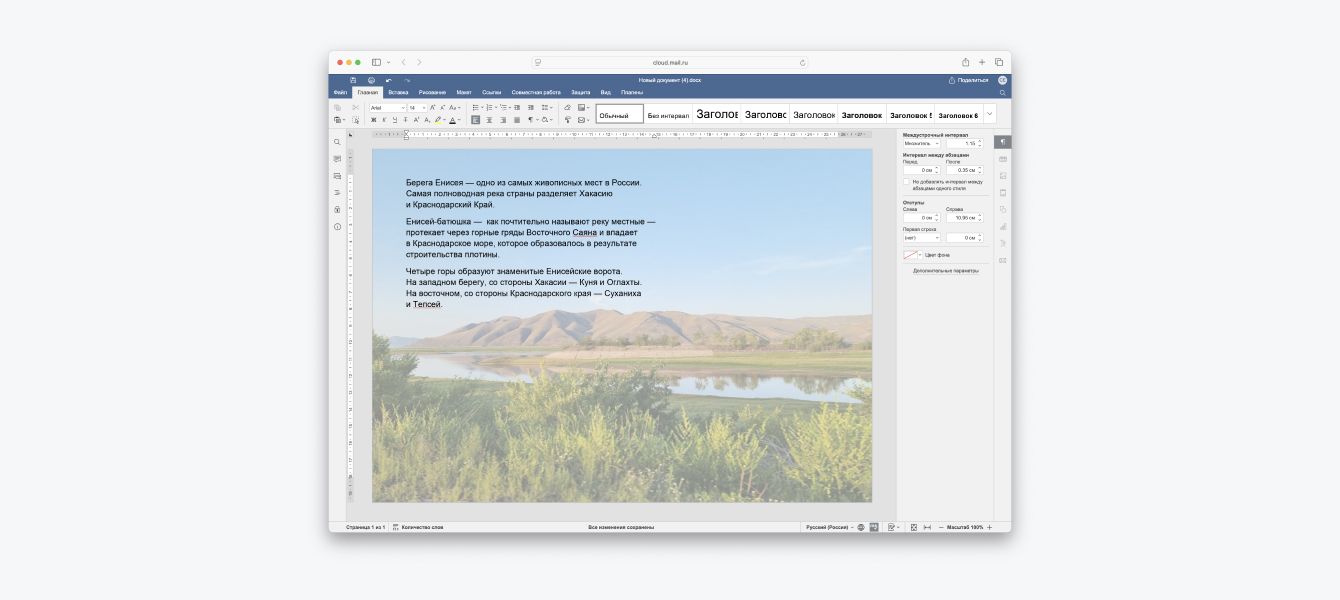Image resolution: width=1340 pixels, height=600 pixels.
Task: Click the Save icon in the title bar
Action: [353, 80]
